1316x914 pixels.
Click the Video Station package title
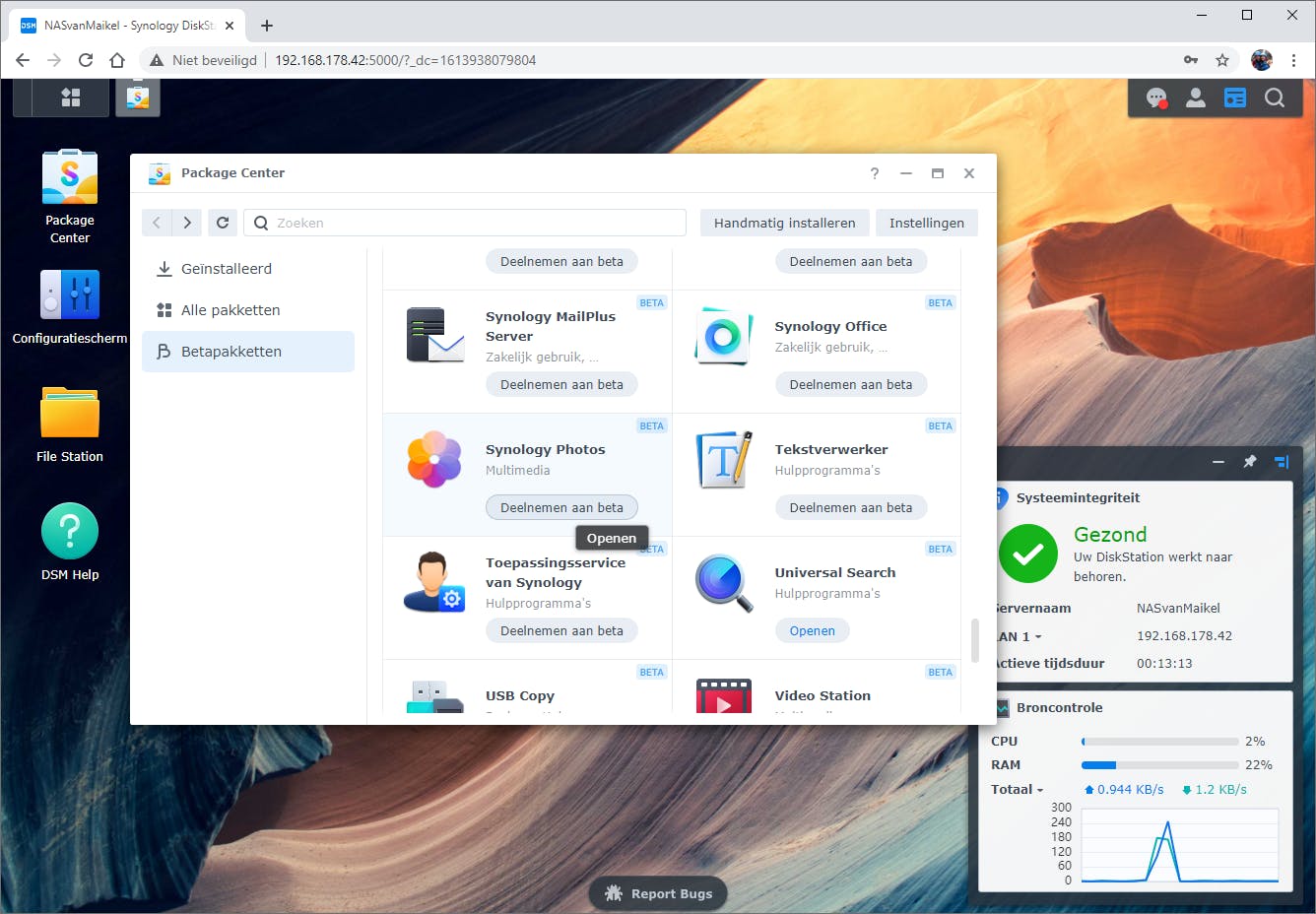point(822,696)
